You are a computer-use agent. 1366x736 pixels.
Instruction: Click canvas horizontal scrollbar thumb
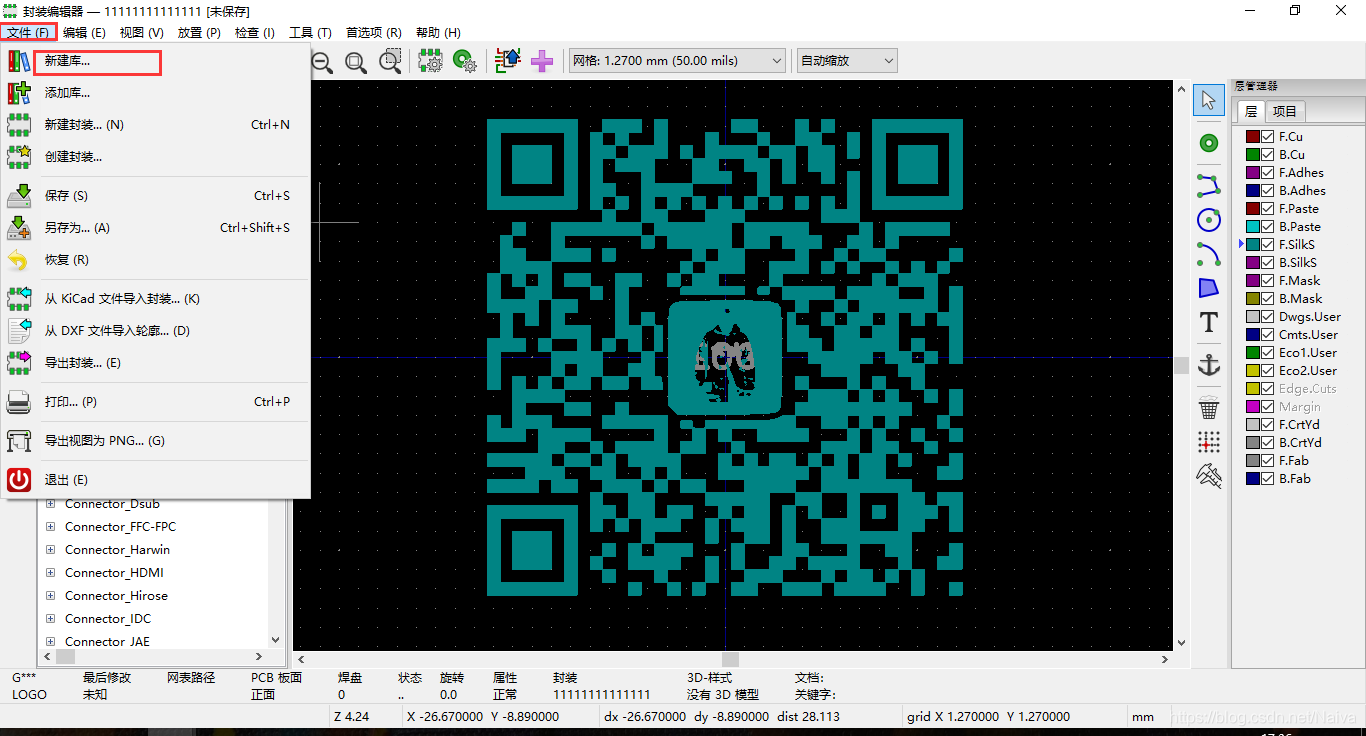pyautogui.click(x=731, y=660)
